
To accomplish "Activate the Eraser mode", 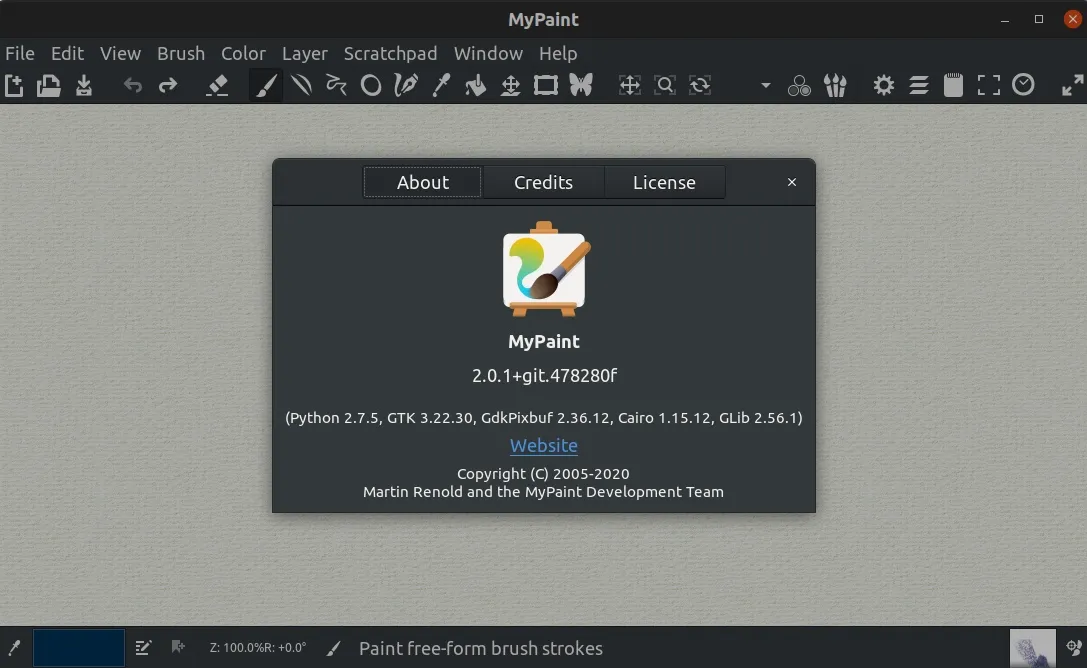I will pyautogui.click(x=218, y=85).
